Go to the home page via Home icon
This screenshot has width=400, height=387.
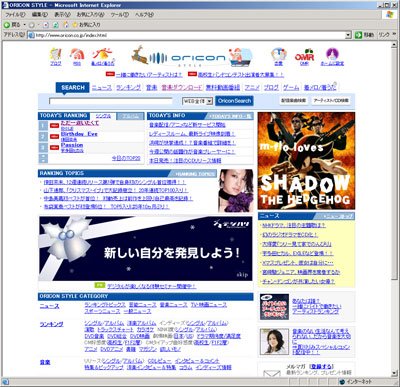(66, 25)
